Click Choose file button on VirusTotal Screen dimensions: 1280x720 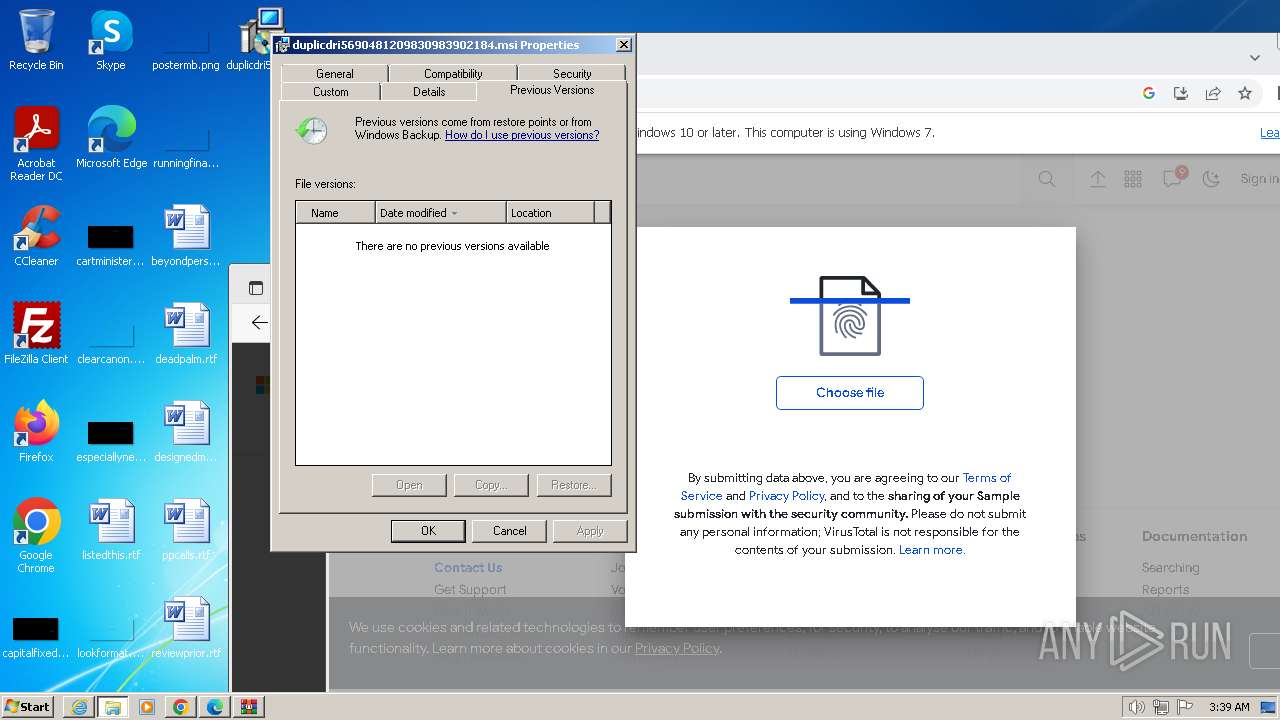point(850,393)
